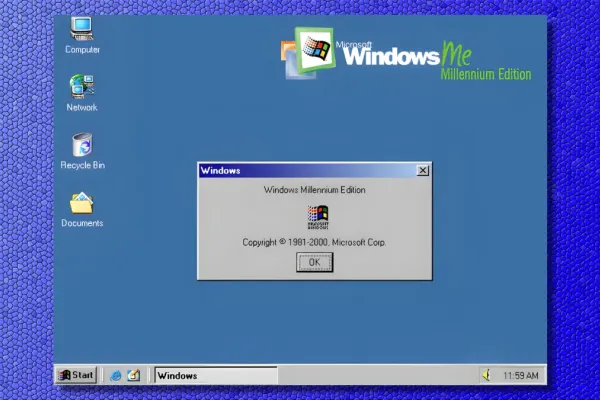Screen dimensions: 600x400
Task: Click the notepad quick launch icon
Action: coord(134,376)
